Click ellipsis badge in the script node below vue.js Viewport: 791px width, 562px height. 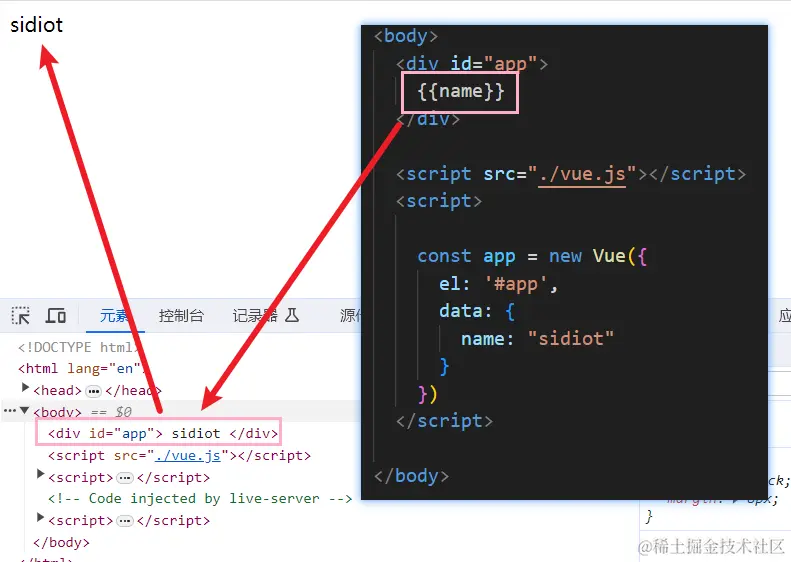coord(125,478)
